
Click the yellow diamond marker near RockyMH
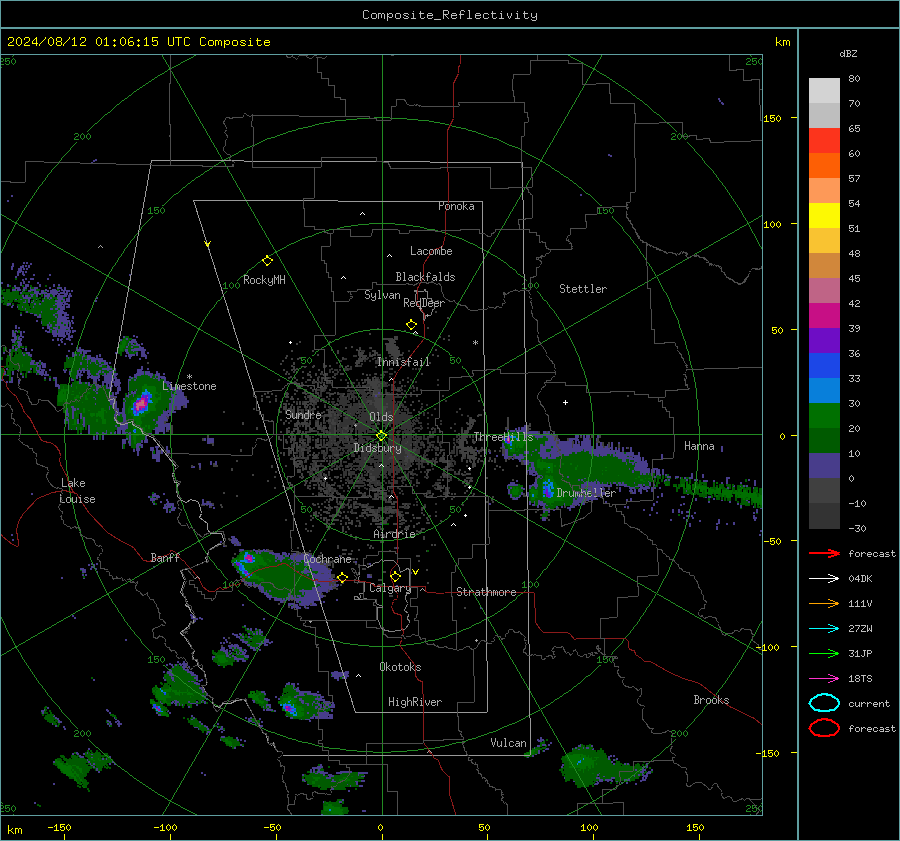tap(267, 261)
